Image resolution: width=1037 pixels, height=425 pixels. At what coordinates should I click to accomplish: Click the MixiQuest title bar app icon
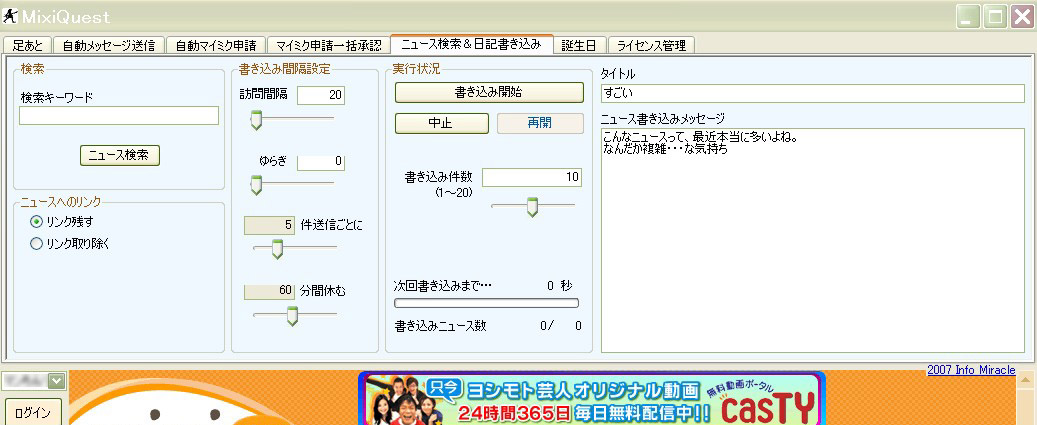(11, 17)
